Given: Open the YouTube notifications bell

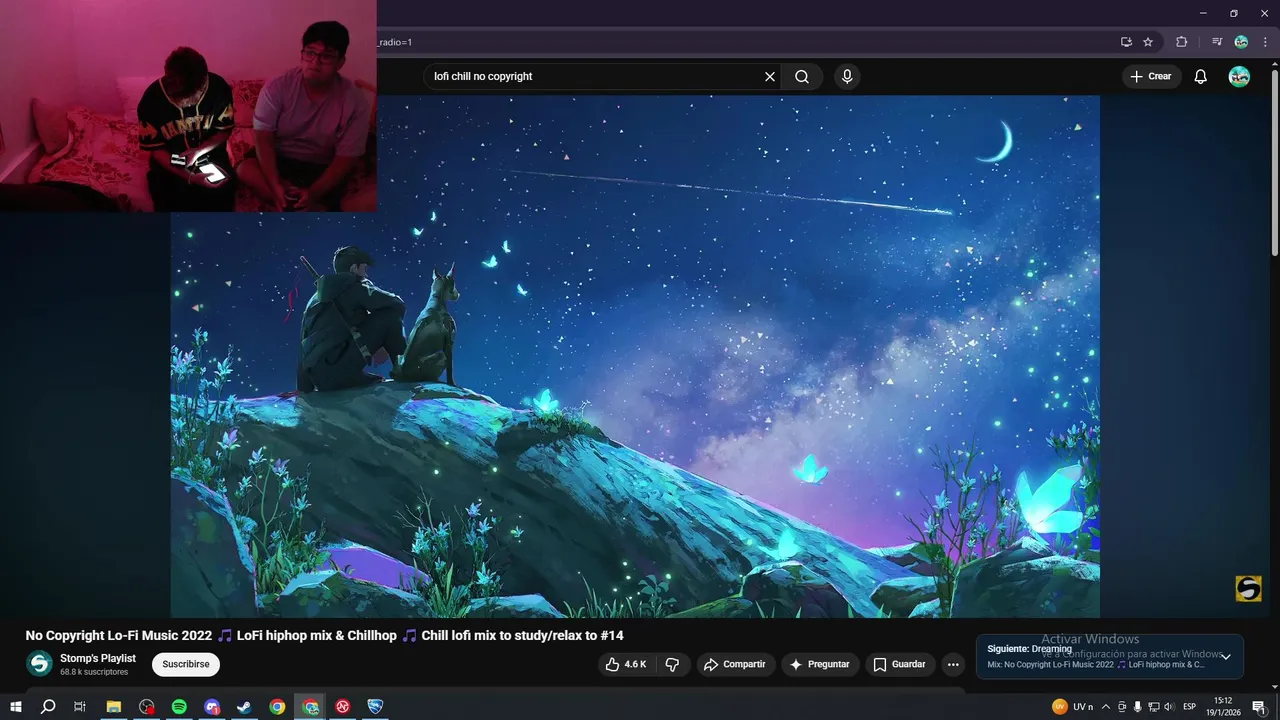Looking at the screenshot, I should (1201, 76).
